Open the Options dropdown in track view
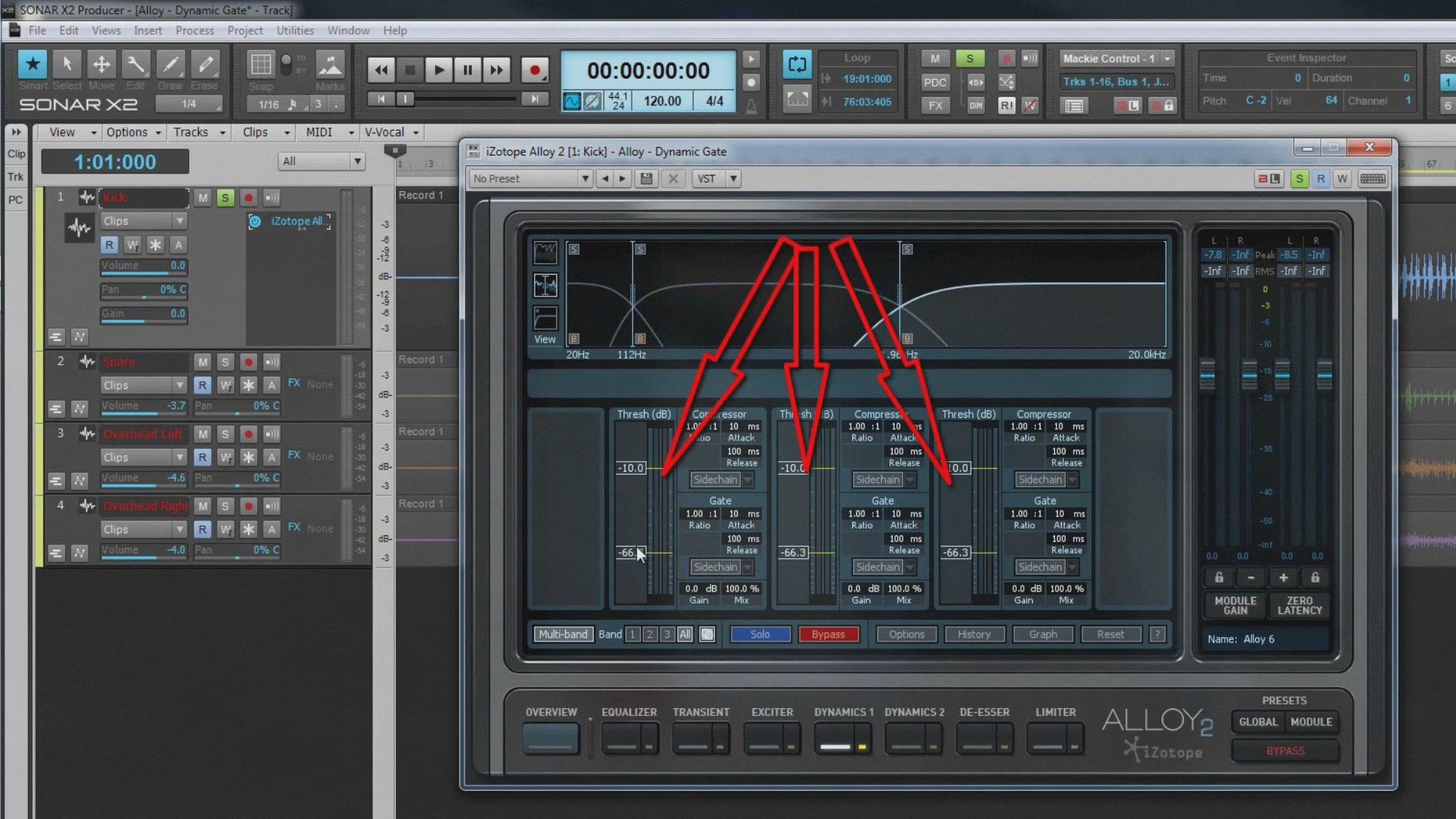Viewport: 1456px width, 819px height. coord(134,132)
